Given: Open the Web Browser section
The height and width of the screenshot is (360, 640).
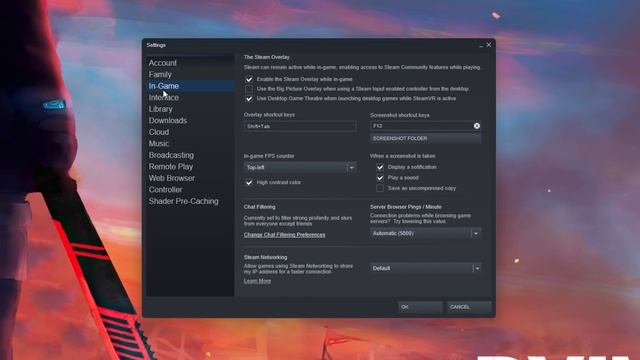Looking at the screenshot, I should coord(171,178).
